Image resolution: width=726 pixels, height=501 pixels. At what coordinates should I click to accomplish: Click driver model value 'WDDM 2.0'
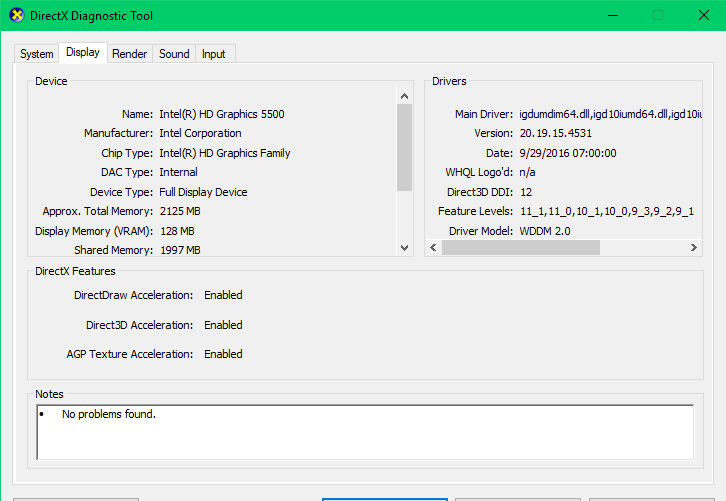coord(545,231)
